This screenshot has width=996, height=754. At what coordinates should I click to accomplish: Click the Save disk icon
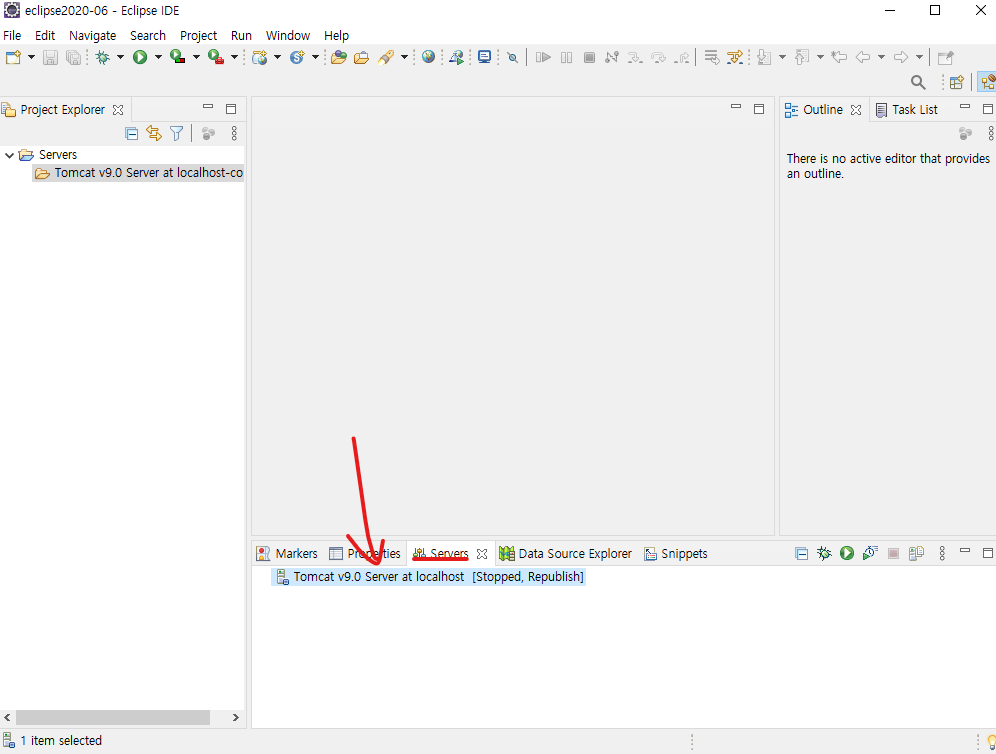coord(50,57)
